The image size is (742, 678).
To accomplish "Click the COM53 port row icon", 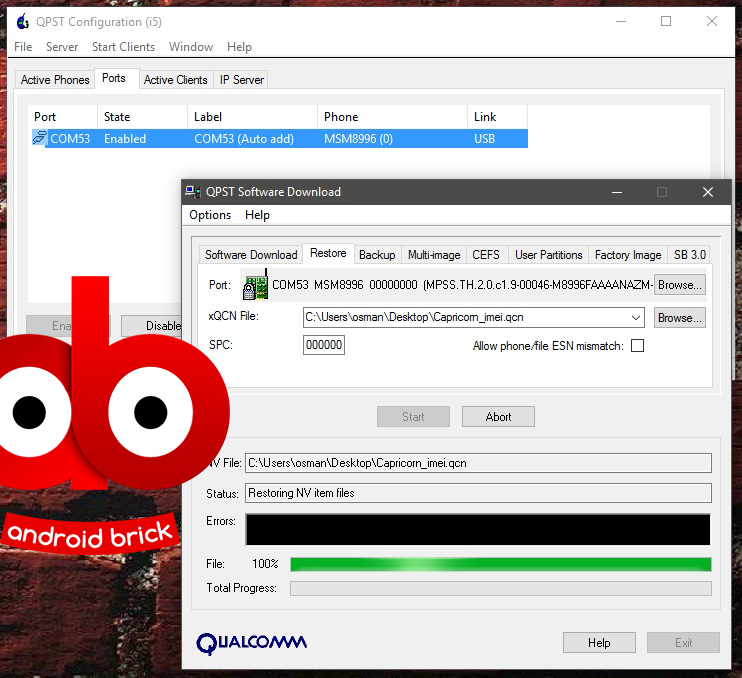I will 39,139.
